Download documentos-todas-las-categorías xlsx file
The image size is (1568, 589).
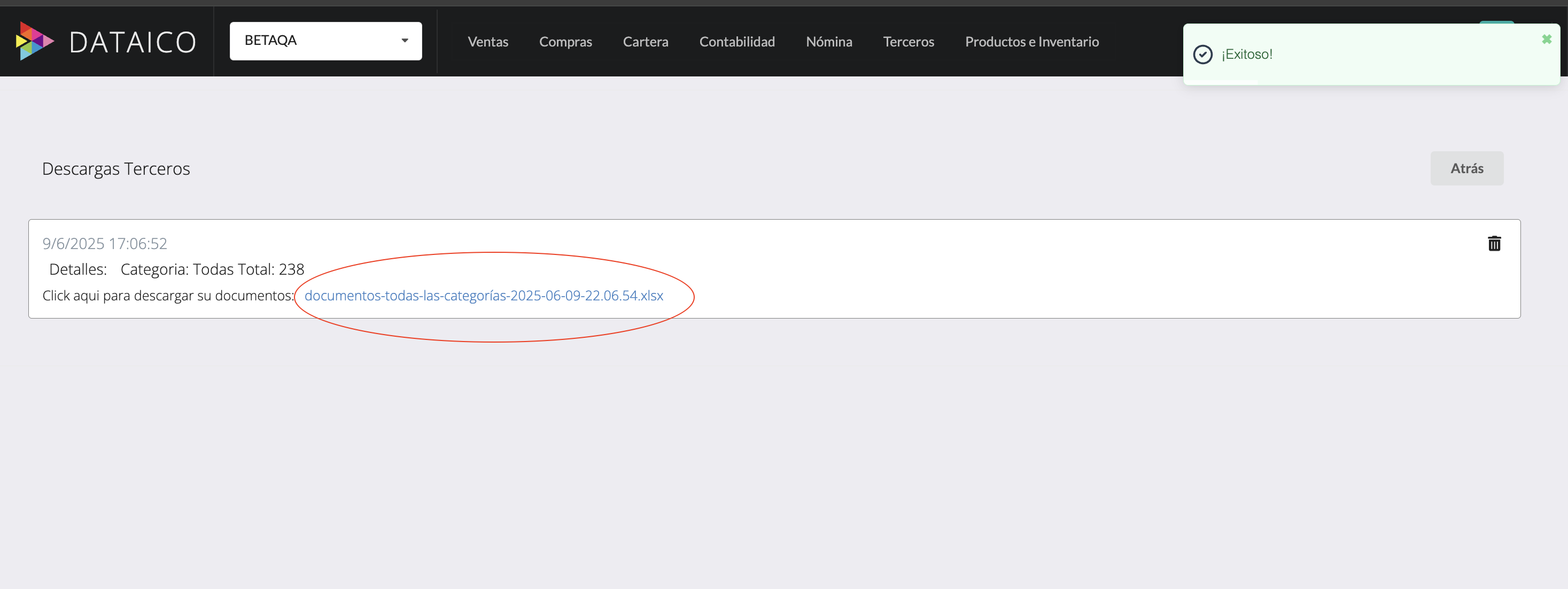click(x=483, y=295)
